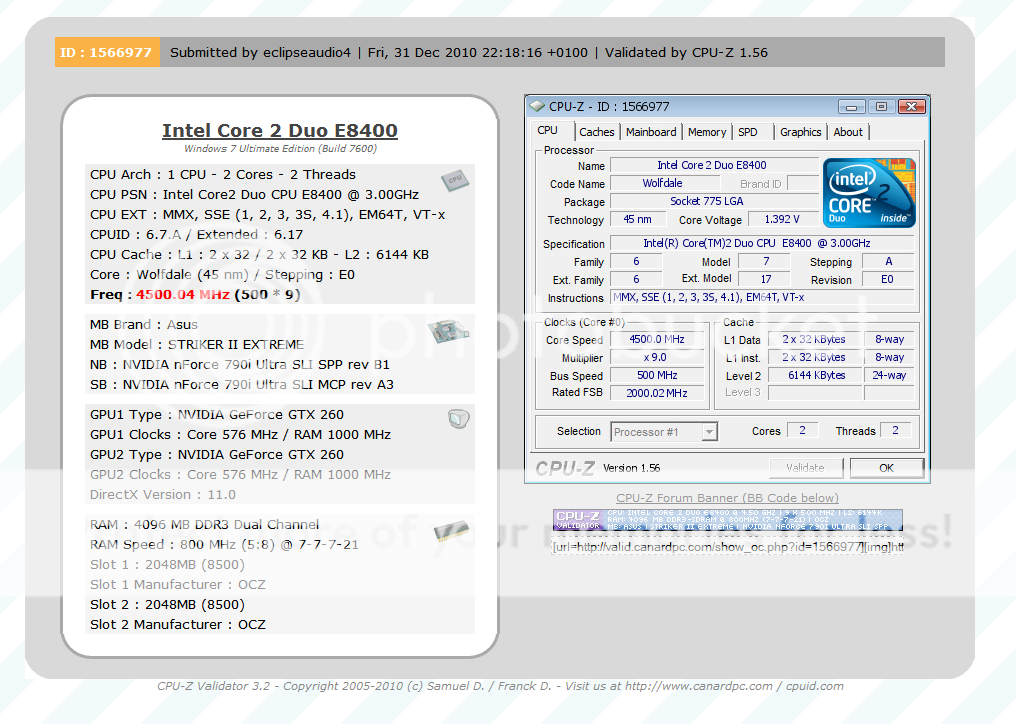Click the Core Speed value 4500.0 MHz
Image resolution: width=1016 pixels, height=724 pixels.
coord(656,339)
